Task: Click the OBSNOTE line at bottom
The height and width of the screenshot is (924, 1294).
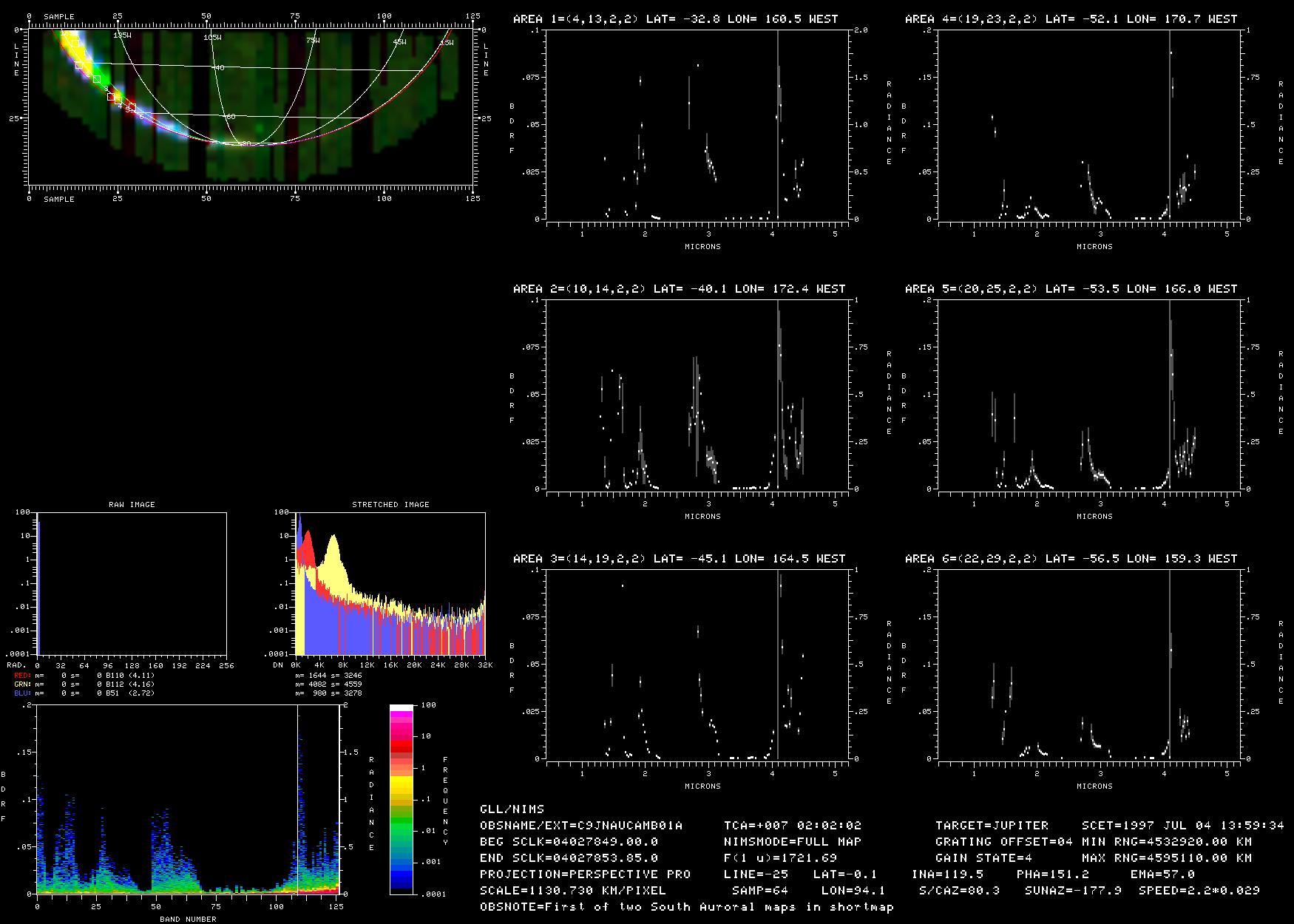Action: click(686, 907)
